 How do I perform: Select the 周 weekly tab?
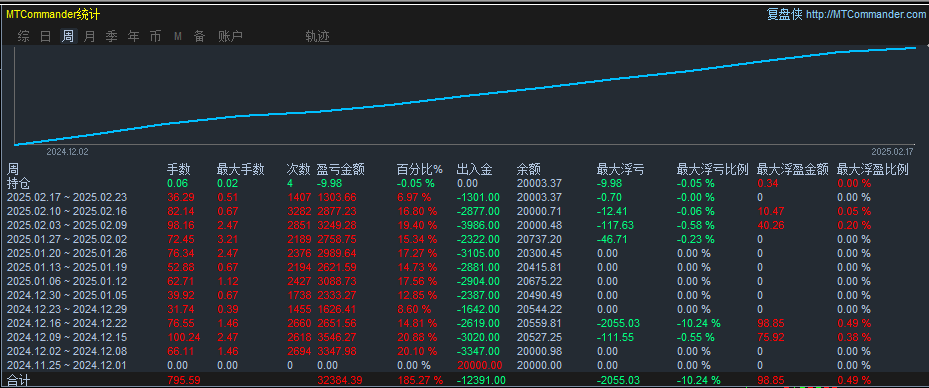click(68, 37)
